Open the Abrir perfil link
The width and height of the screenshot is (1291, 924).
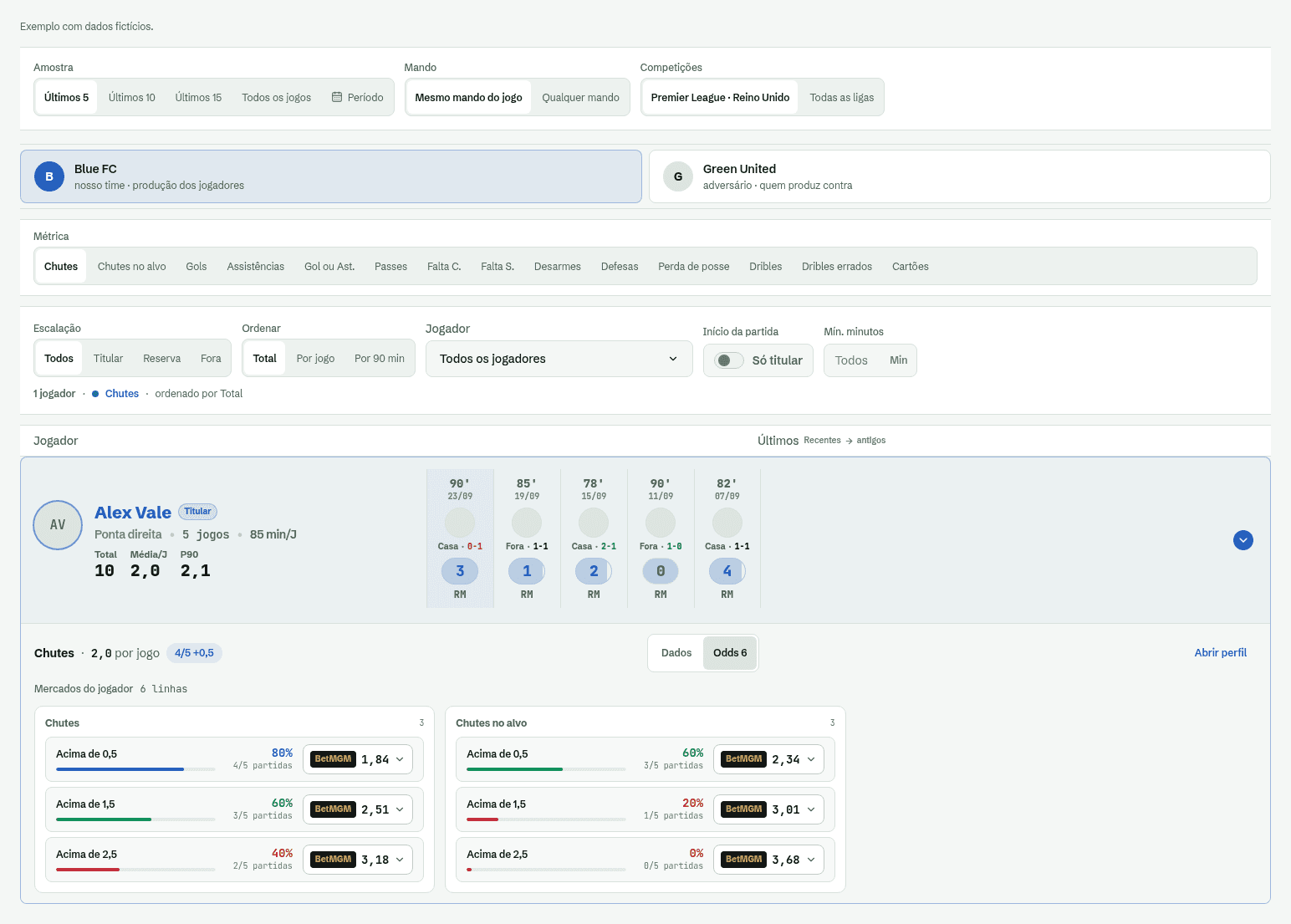click(1221, 653)
